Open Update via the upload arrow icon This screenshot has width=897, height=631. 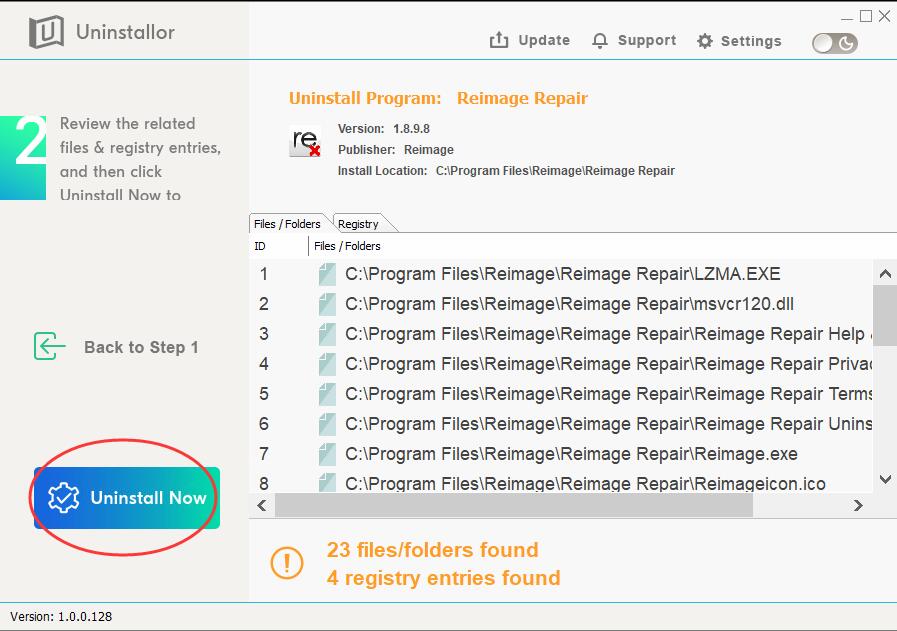pyautogui.click(x=499, y=40)
